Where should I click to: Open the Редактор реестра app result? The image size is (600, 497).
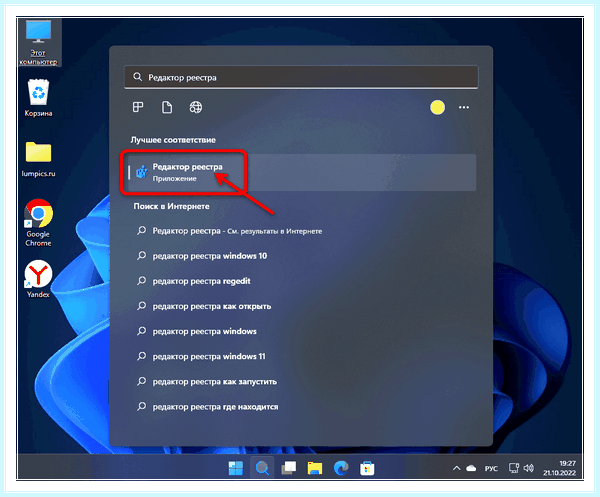point(302,173)
